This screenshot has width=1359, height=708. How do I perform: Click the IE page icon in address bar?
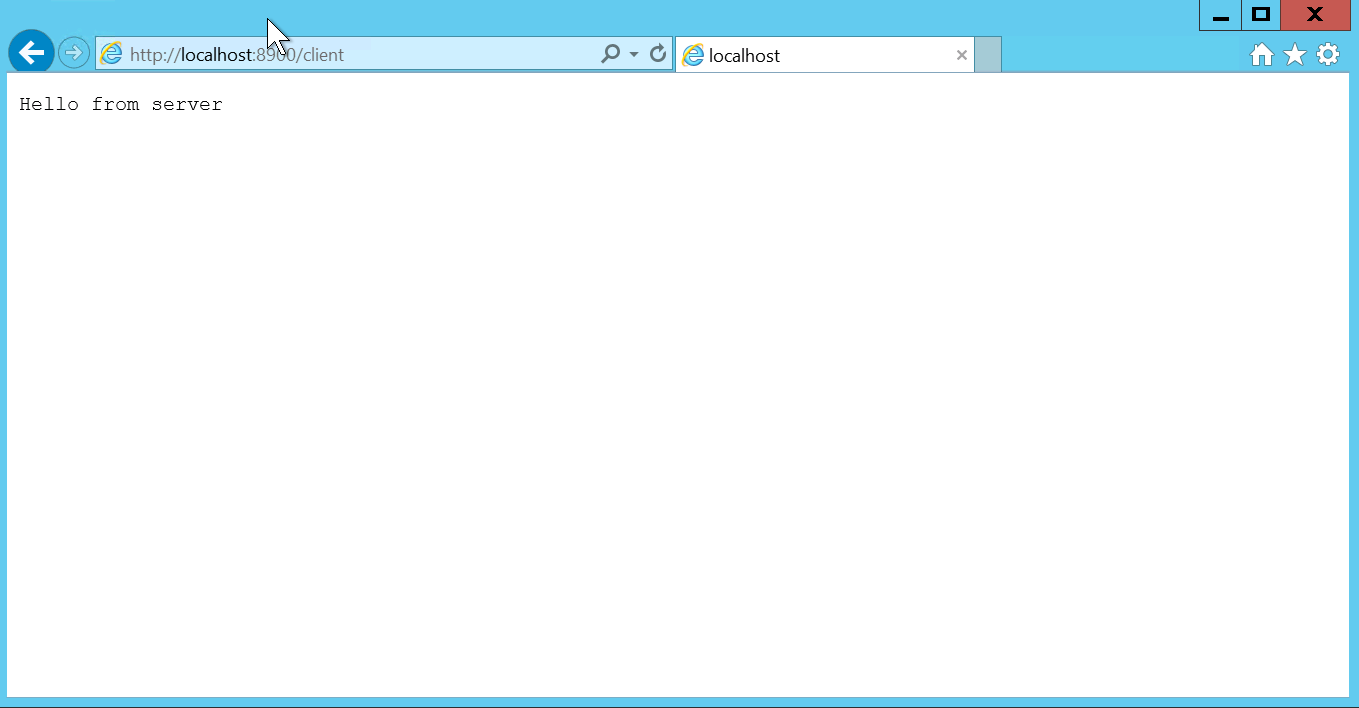click(112, 54)
